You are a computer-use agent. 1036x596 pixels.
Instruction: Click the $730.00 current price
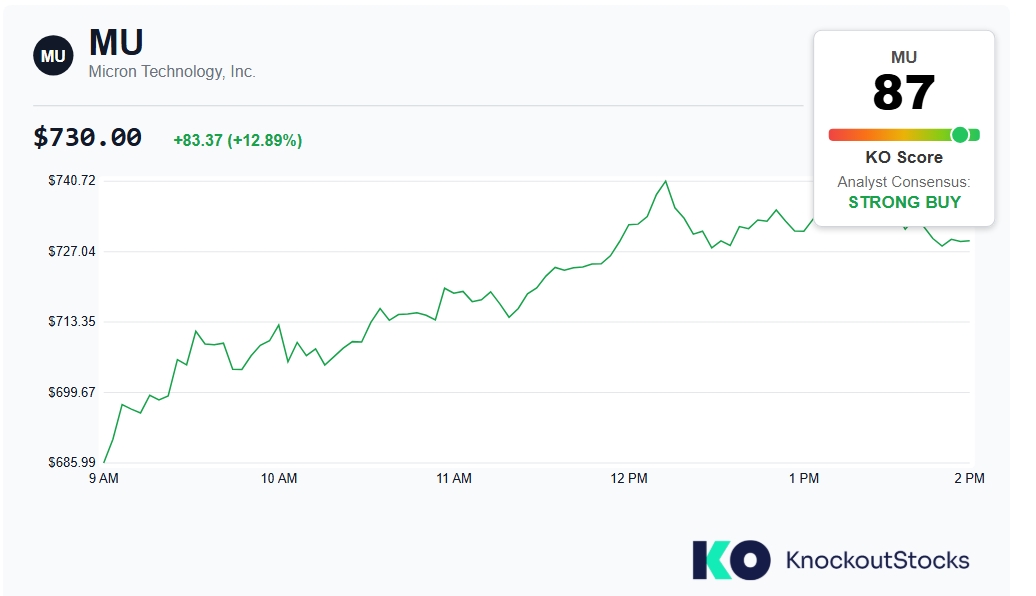pyautogui.click(x=87, y=137)
